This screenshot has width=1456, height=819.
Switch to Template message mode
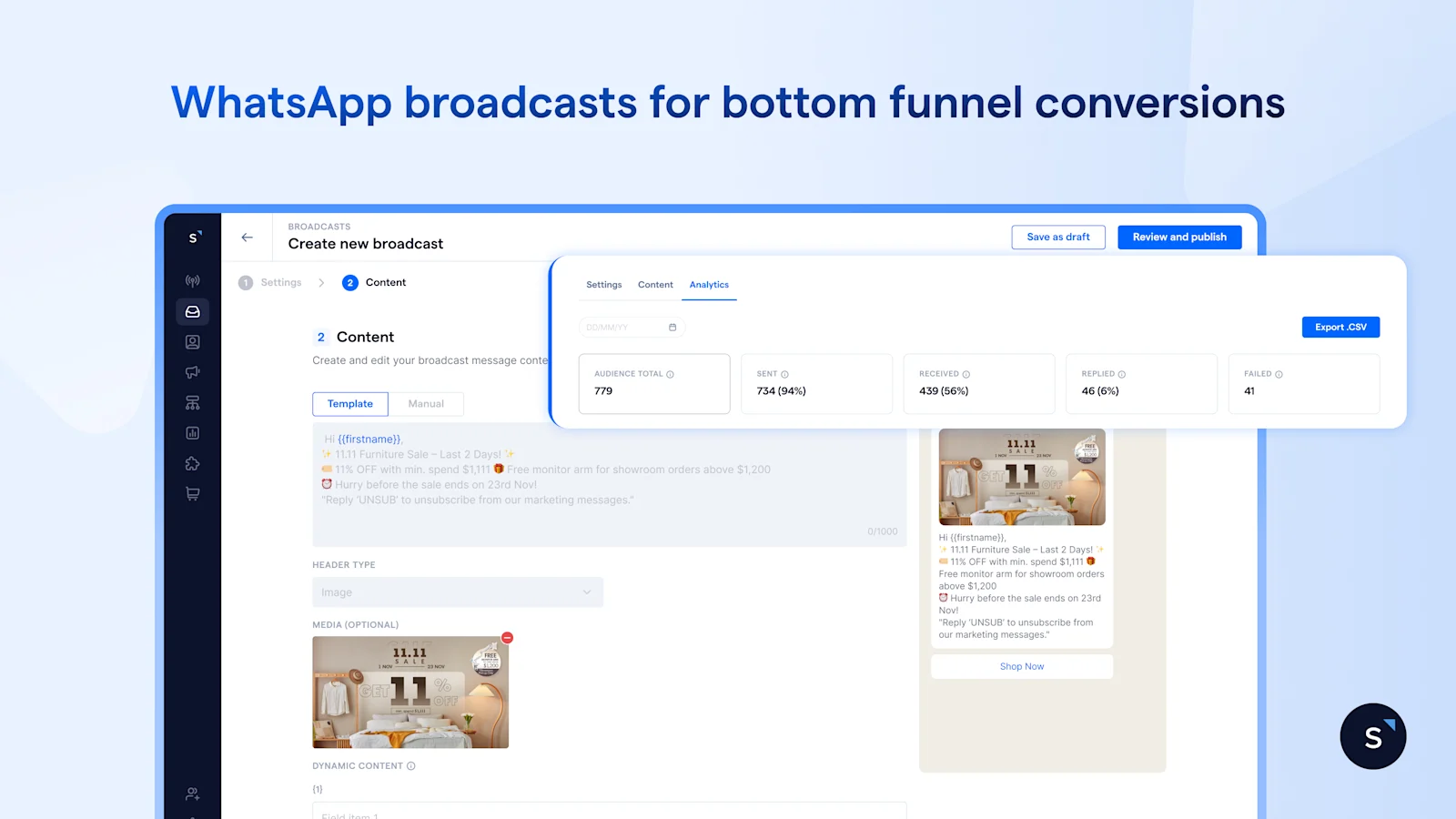(349, 403)
